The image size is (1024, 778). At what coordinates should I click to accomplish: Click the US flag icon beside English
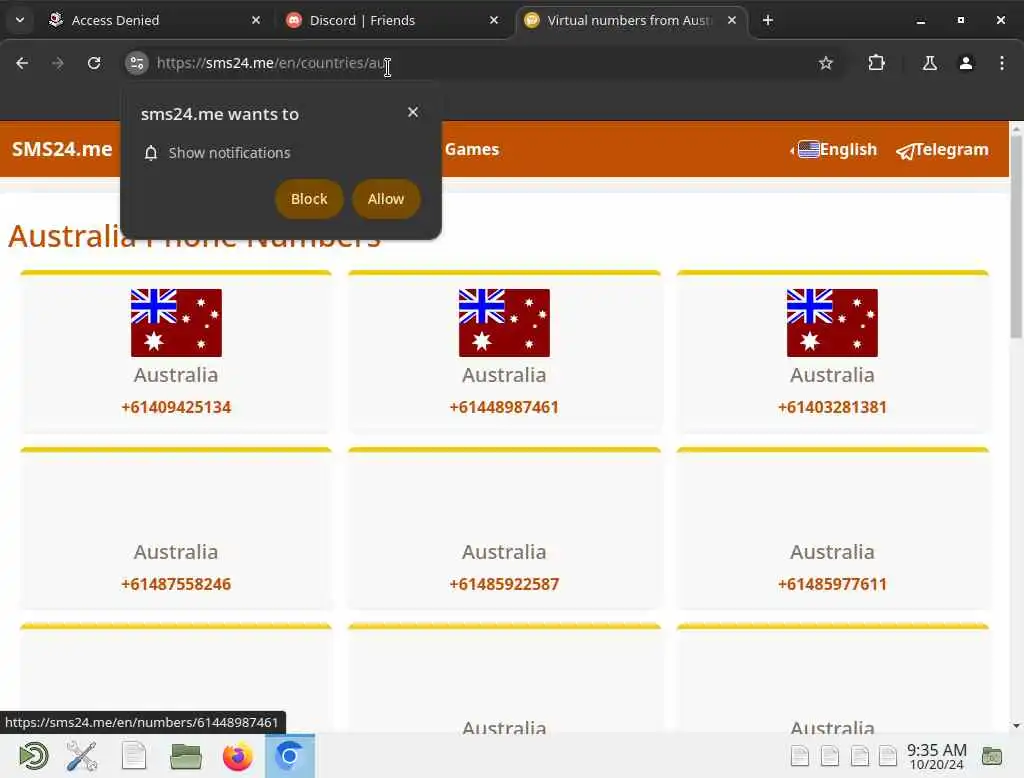(808, 150)
